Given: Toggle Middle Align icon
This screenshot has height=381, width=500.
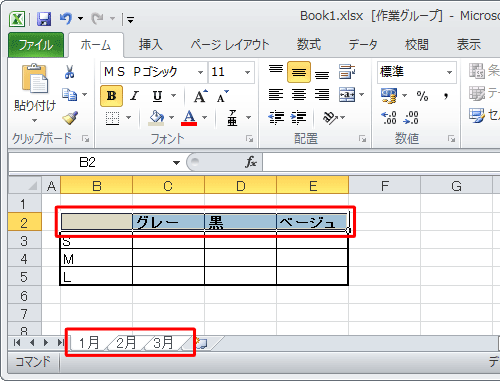Looking at the screenshot, I should tap(299, 72).
